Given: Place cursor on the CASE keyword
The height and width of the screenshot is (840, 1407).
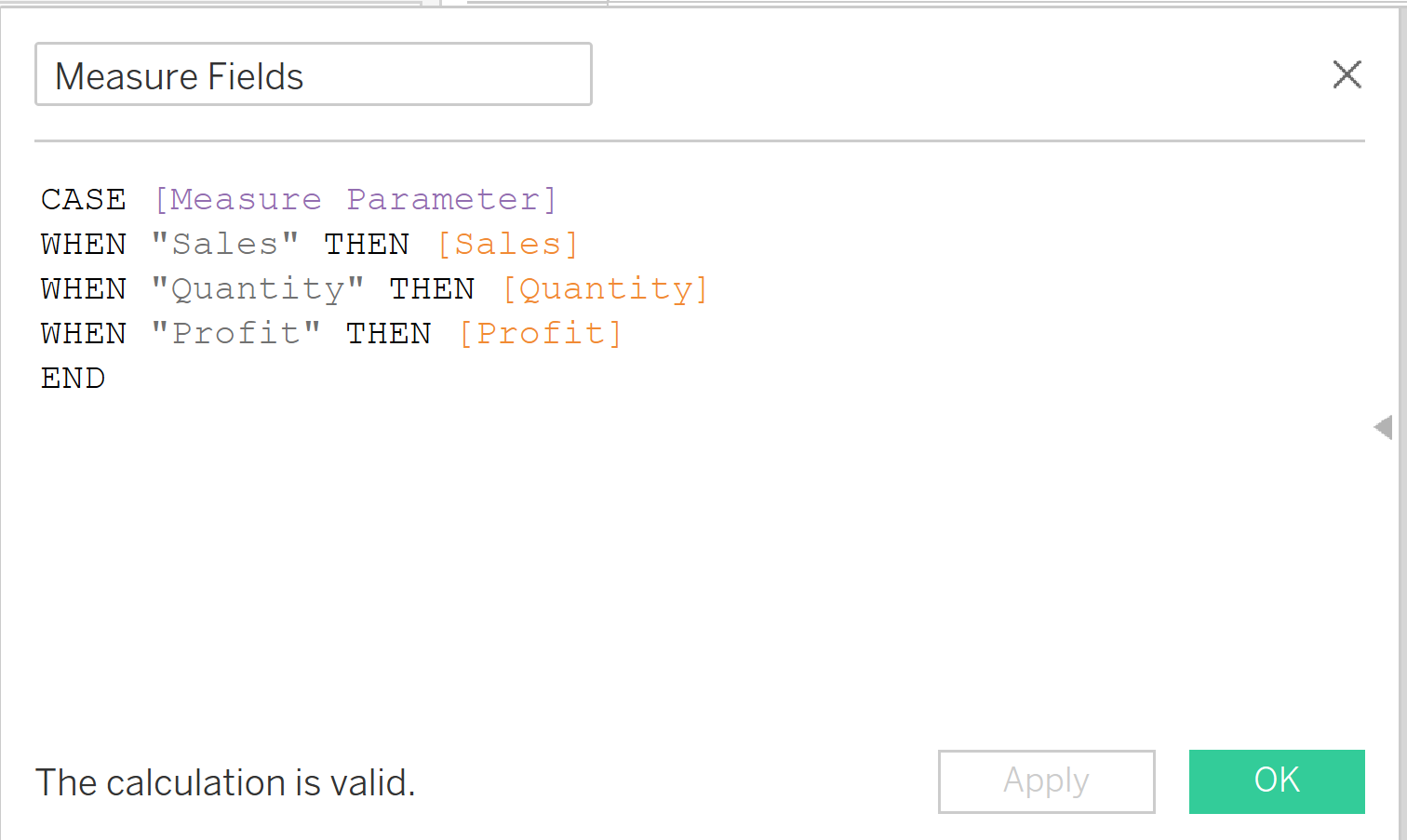Looking at the screenshot, I should click(84, 200).
